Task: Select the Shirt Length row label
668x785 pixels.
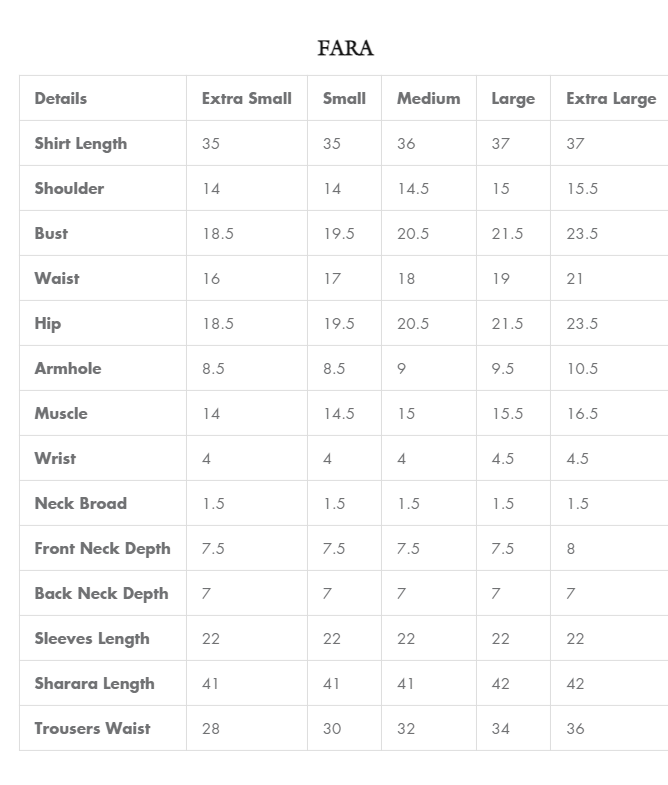Action: (81, 143)
